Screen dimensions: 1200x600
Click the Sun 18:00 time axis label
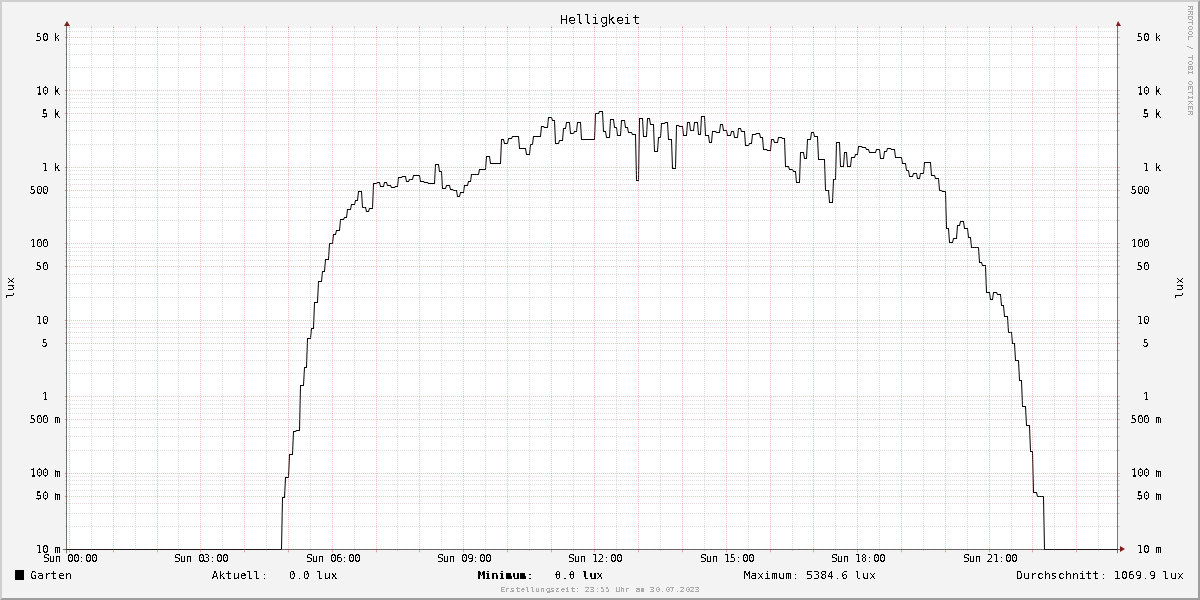pos(859,558)
